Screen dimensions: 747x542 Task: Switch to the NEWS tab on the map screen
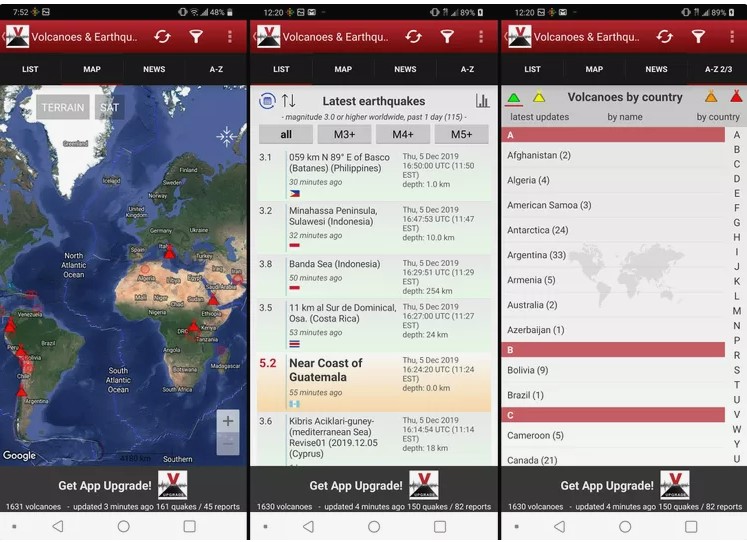[x=154, y=70]
